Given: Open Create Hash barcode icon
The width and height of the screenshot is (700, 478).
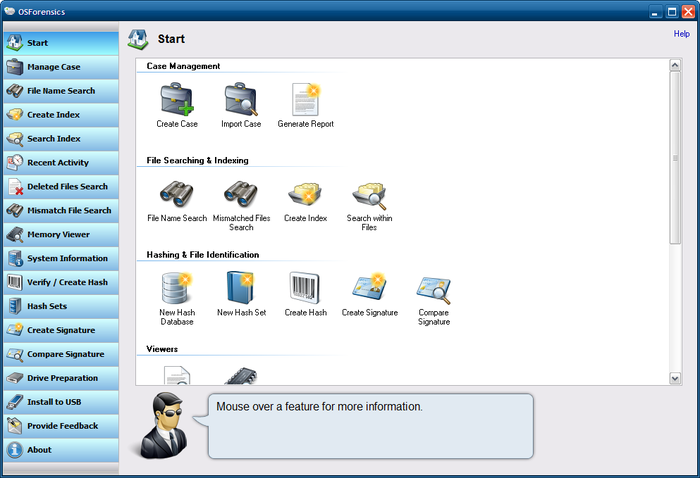Looking at the screenshot, I should coord(305,288).
